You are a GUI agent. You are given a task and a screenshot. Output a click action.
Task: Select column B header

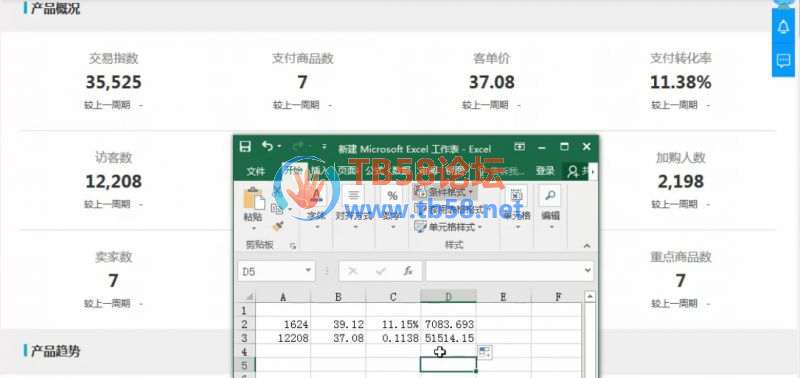click(338, 297)
